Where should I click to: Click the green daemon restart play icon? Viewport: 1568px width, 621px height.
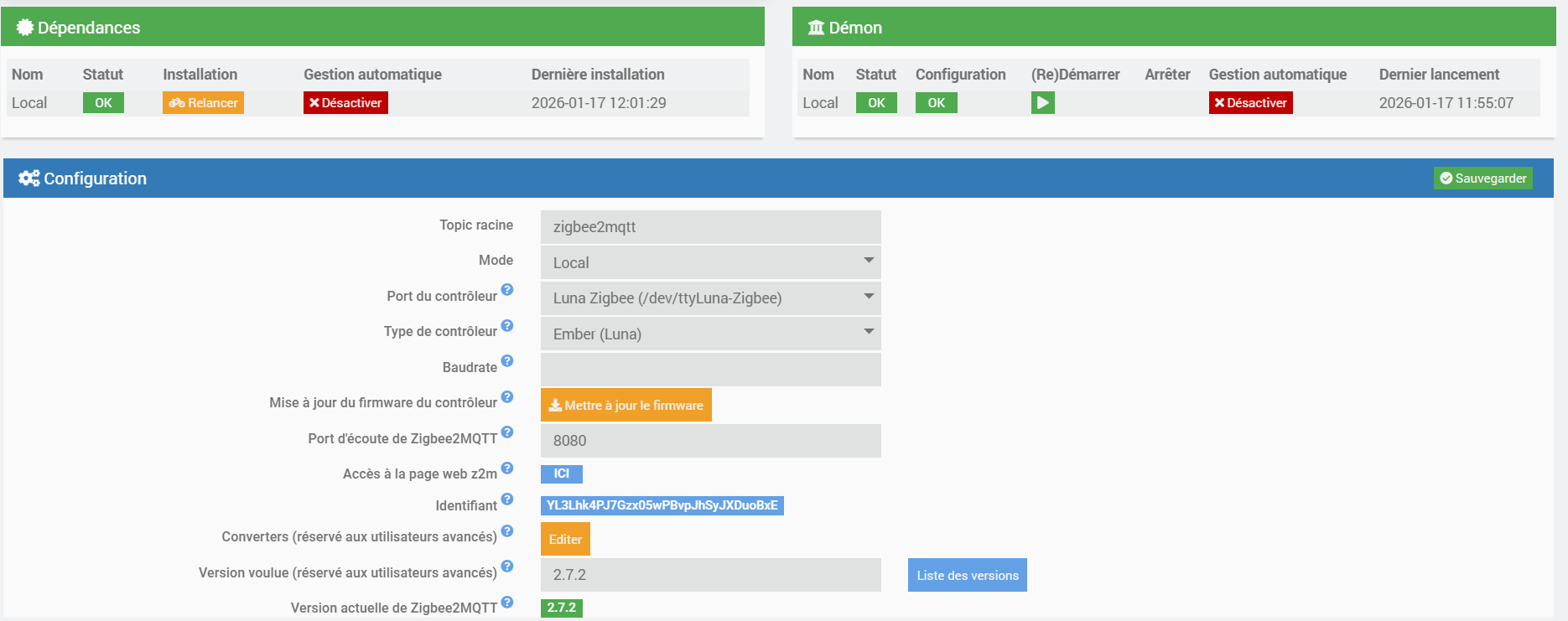click(1042, 103)
